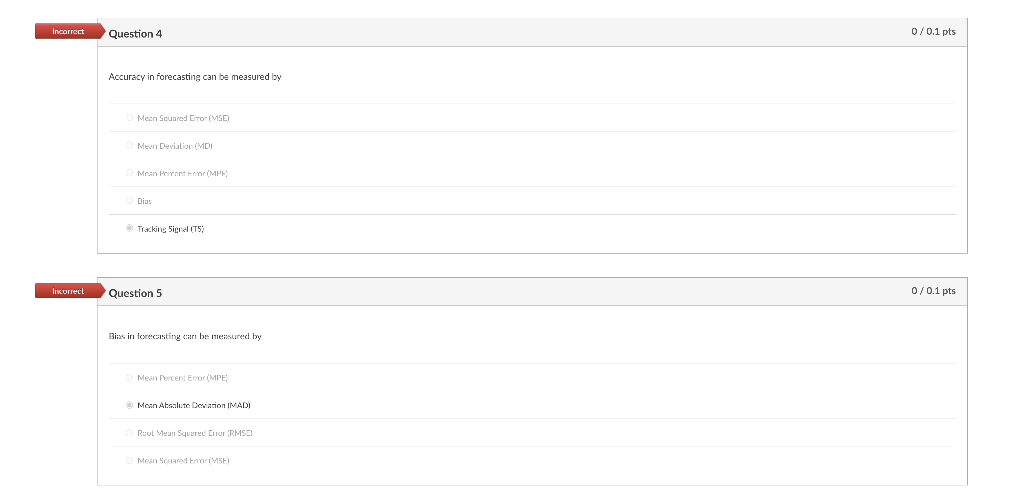Image resolution: width=1024 pixels, height=497 pixels.
Task: Click the Question 4 header title
Action: (x=135, y=34)
